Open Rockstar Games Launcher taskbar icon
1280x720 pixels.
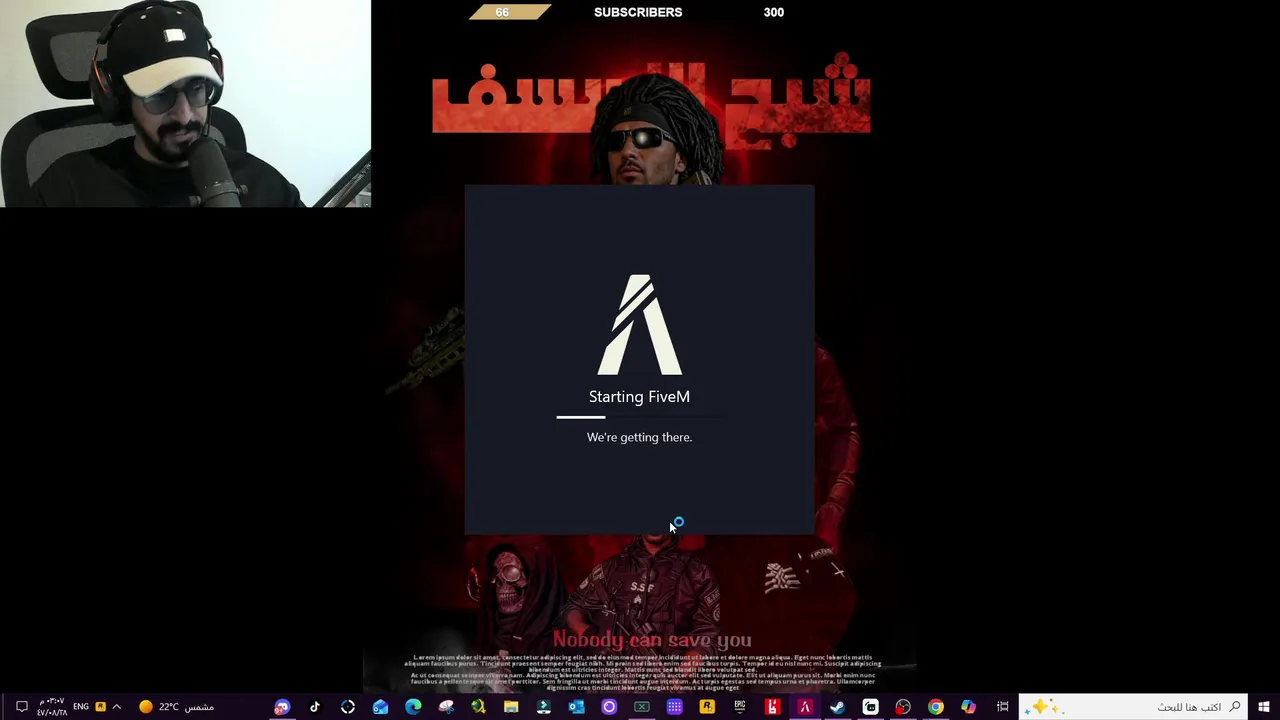707,707
